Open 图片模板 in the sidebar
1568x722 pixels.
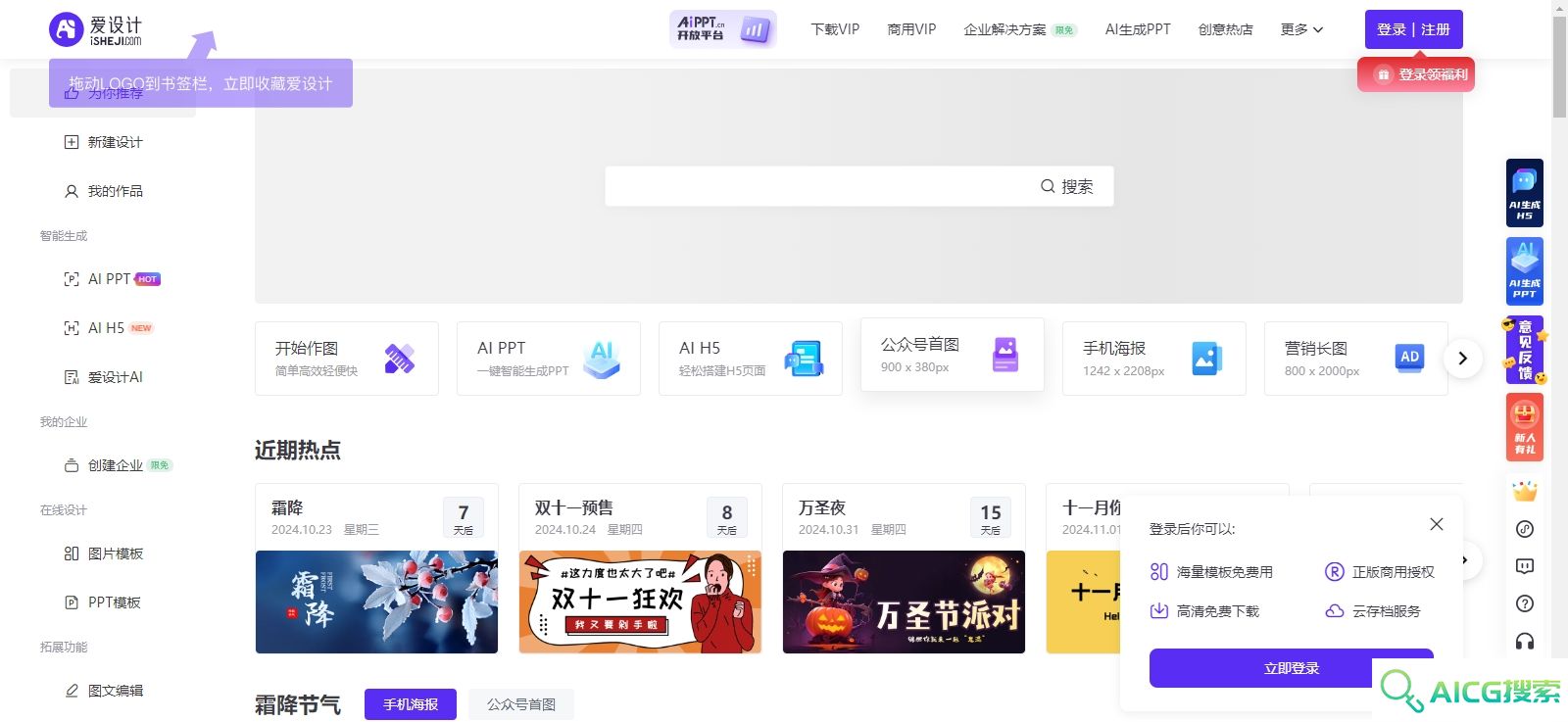(x=103, y=554)
